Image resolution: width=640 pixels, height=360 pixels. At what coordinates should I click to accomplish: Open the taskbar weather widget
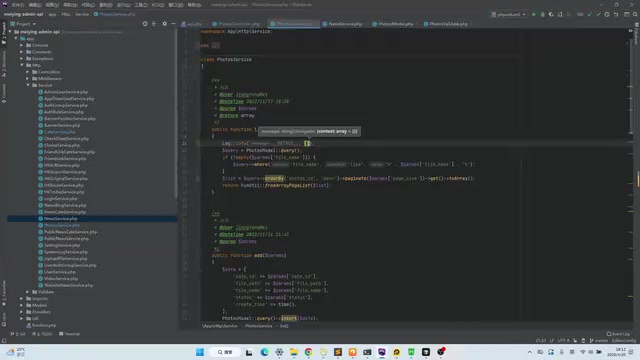coord(16,352)
